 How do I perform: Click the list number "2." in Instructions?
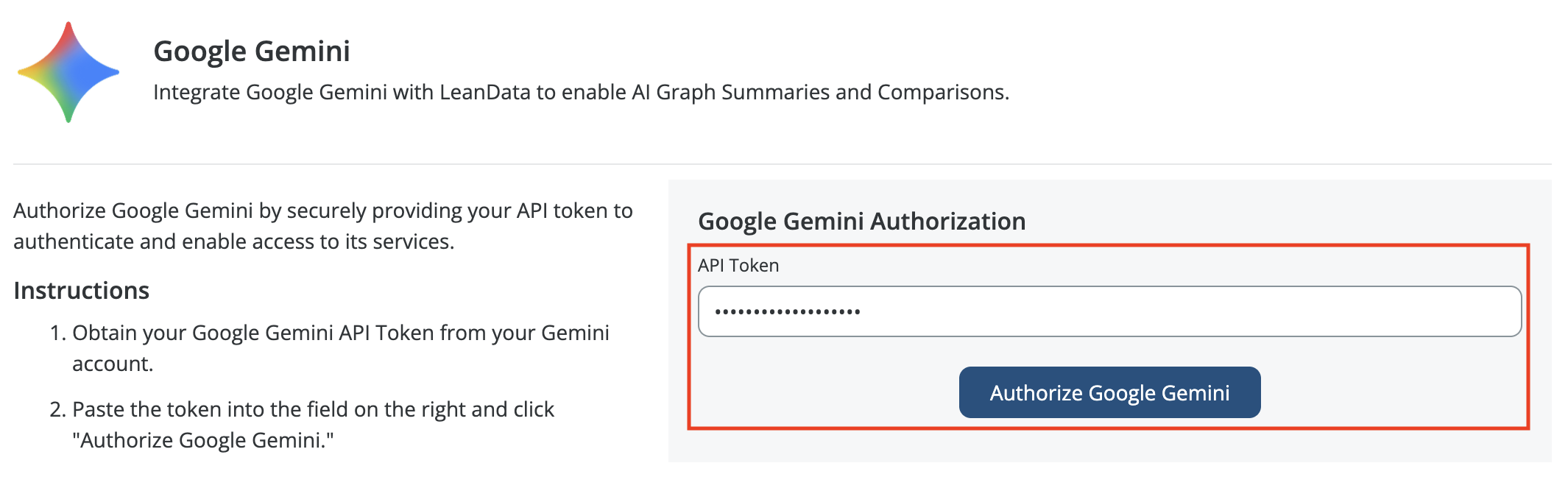58,409
